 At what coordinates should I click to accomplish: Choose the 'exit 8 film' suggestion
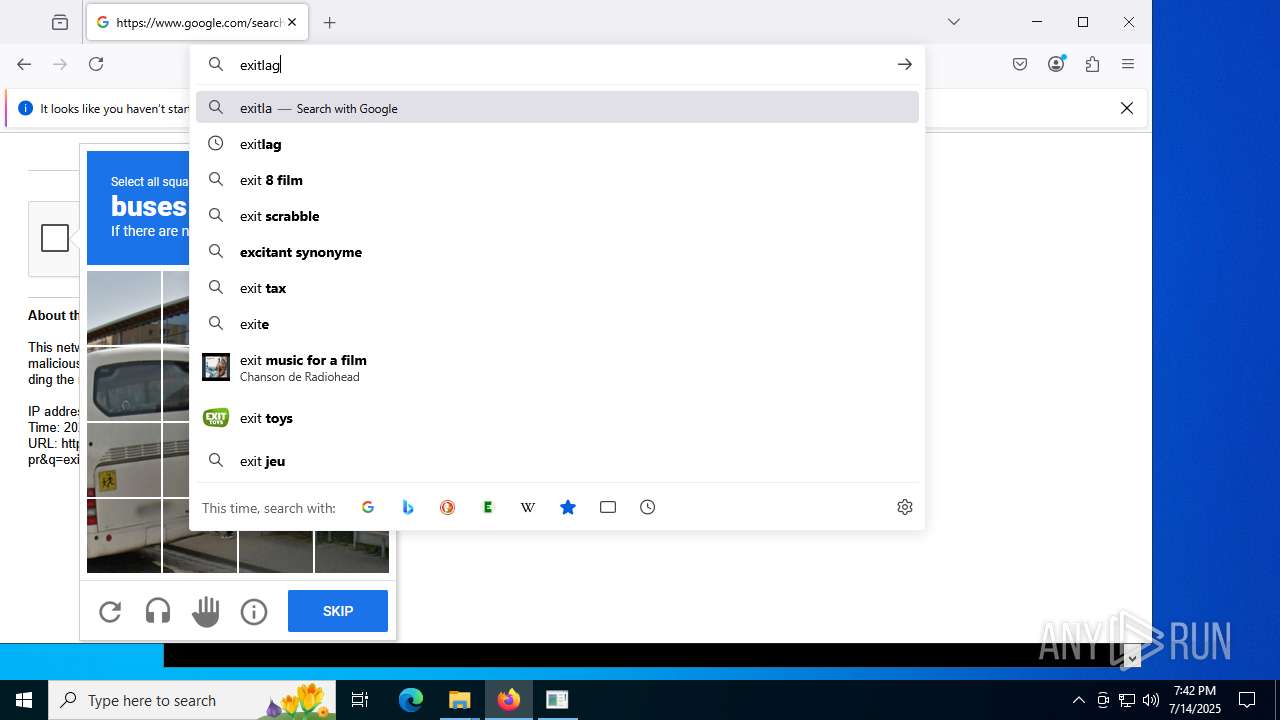click(557, 180)
